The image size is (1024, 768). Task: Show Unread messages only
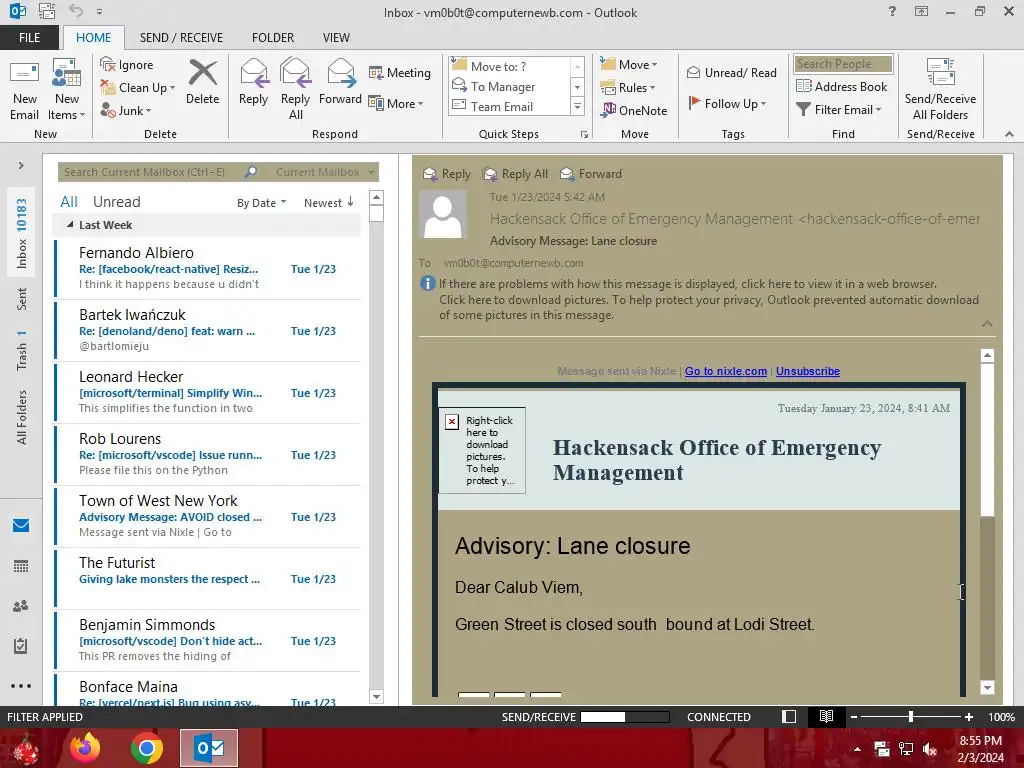(x=116, y=202)
